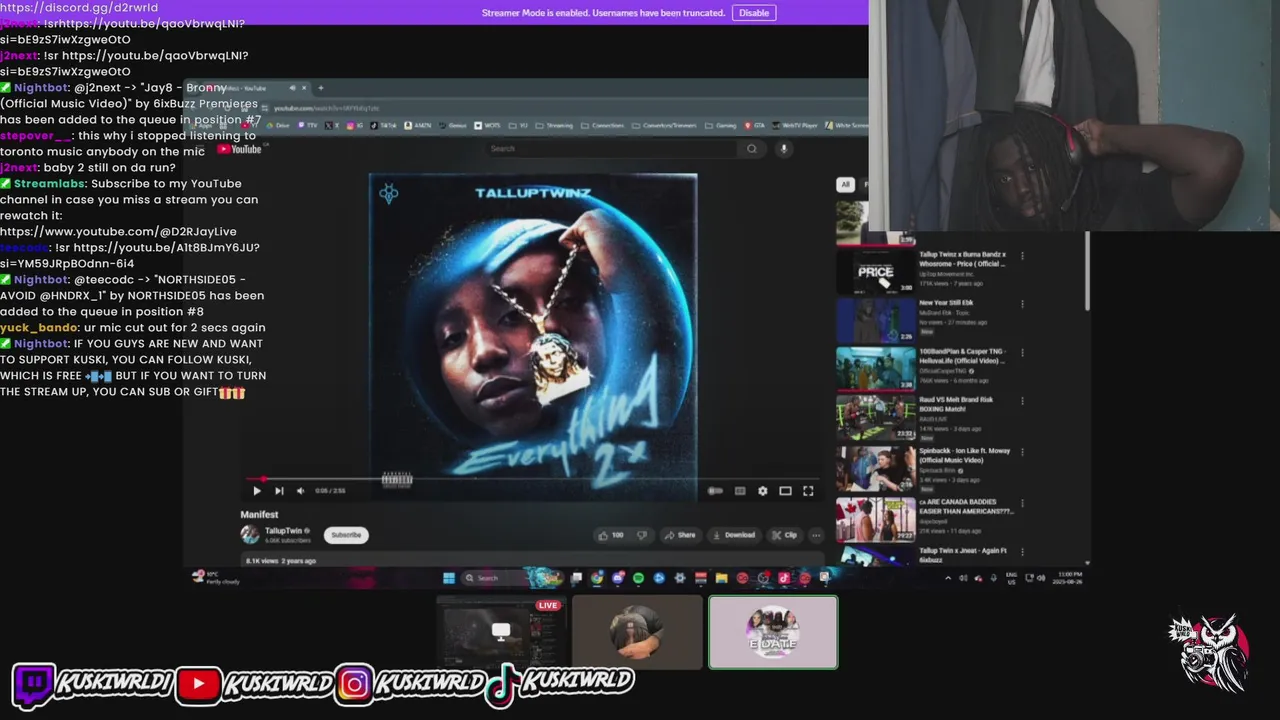Screen dimensions: 1280x720
Task: Switch player to theater mode
Action: tap(786, 491)
